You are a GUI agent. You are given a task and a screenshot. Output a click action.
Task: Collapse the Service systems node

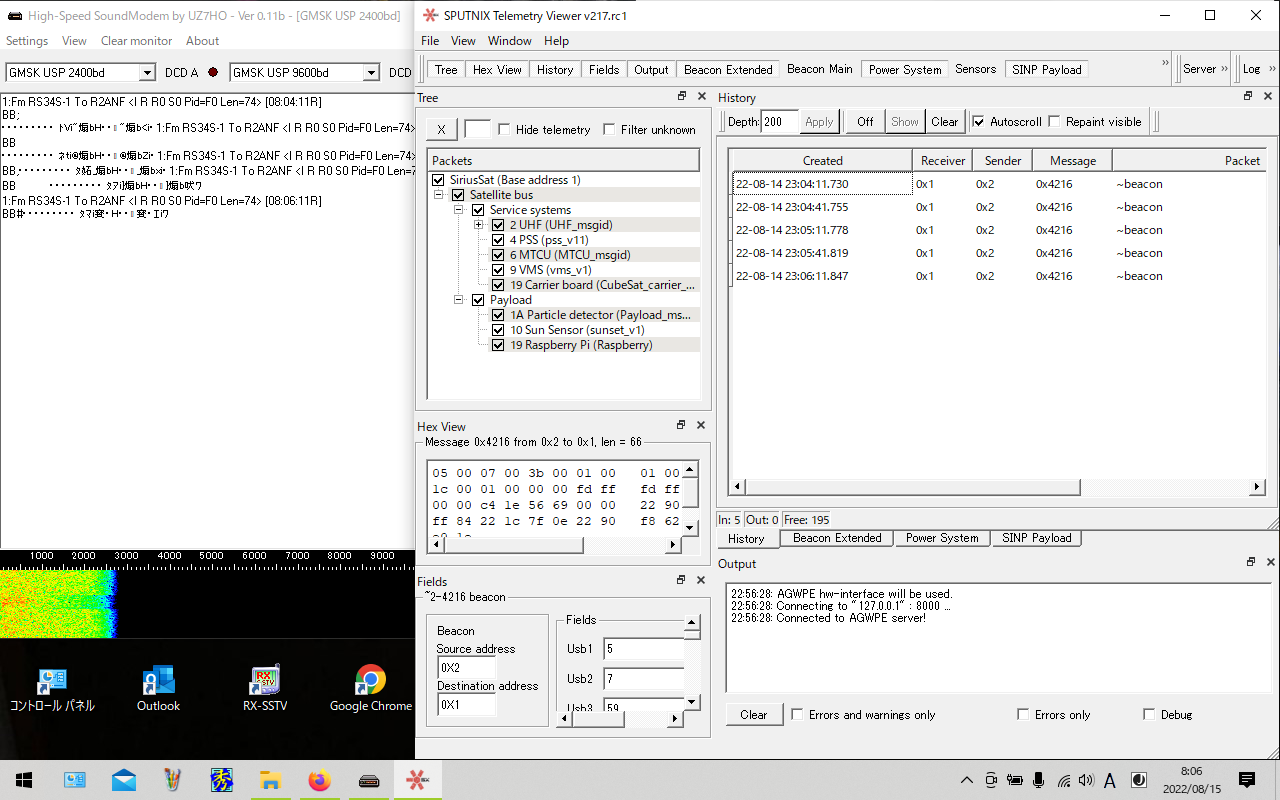[x=458, y=210]
